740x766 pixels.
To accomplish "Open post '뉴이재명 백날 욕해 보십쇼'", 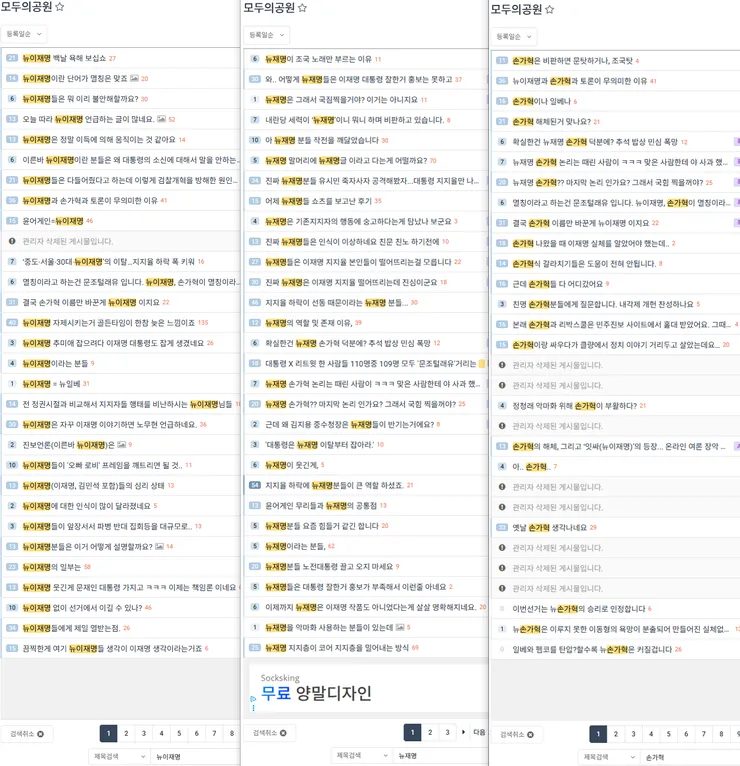I will click(64, 58).
